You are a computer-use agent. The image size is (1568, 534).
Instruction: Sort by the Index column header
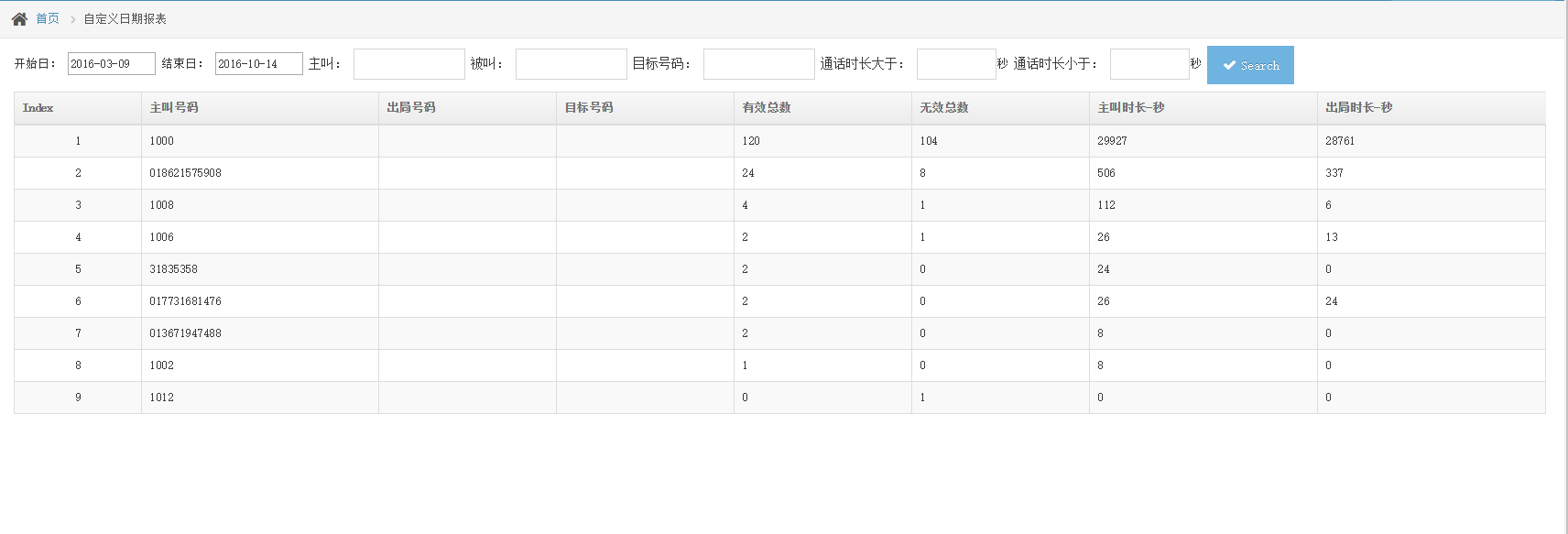pos(38,108)
